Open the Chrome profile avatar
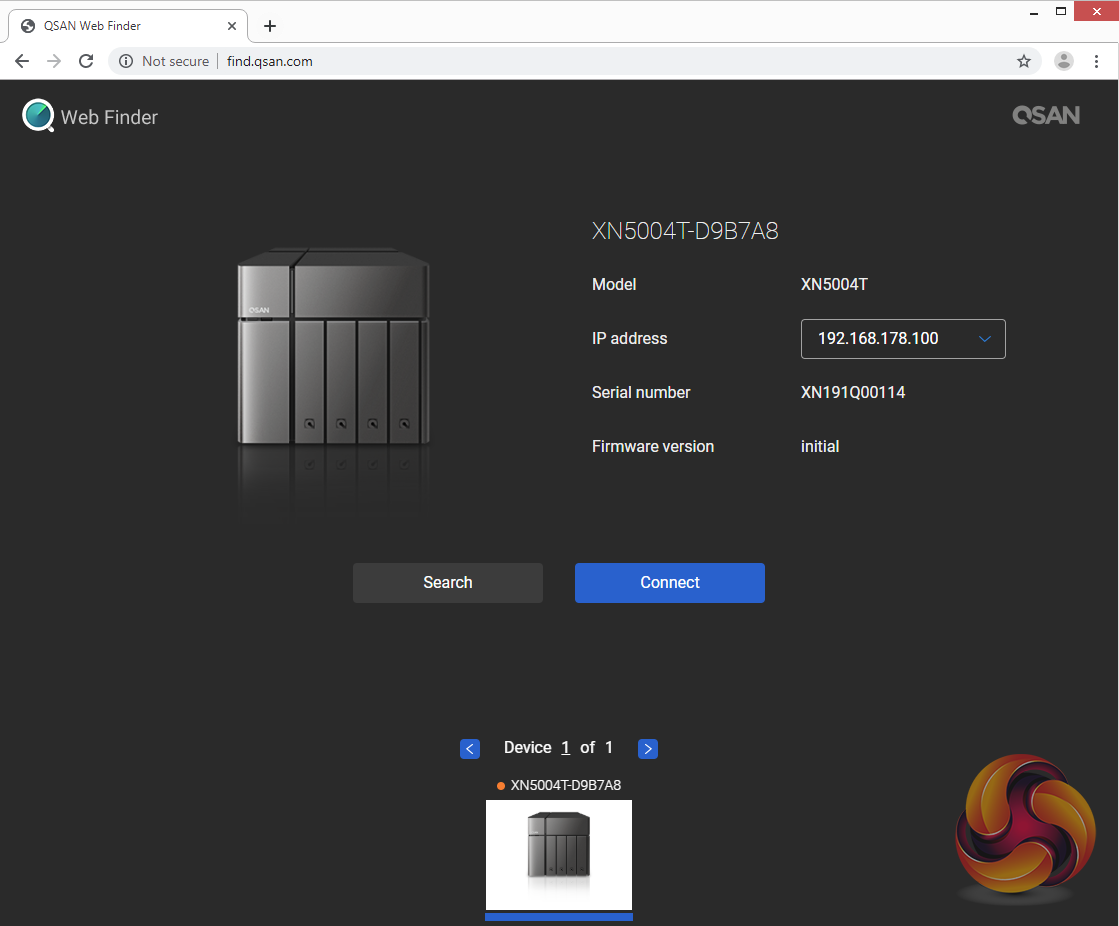 click(x=1064, y=61)
